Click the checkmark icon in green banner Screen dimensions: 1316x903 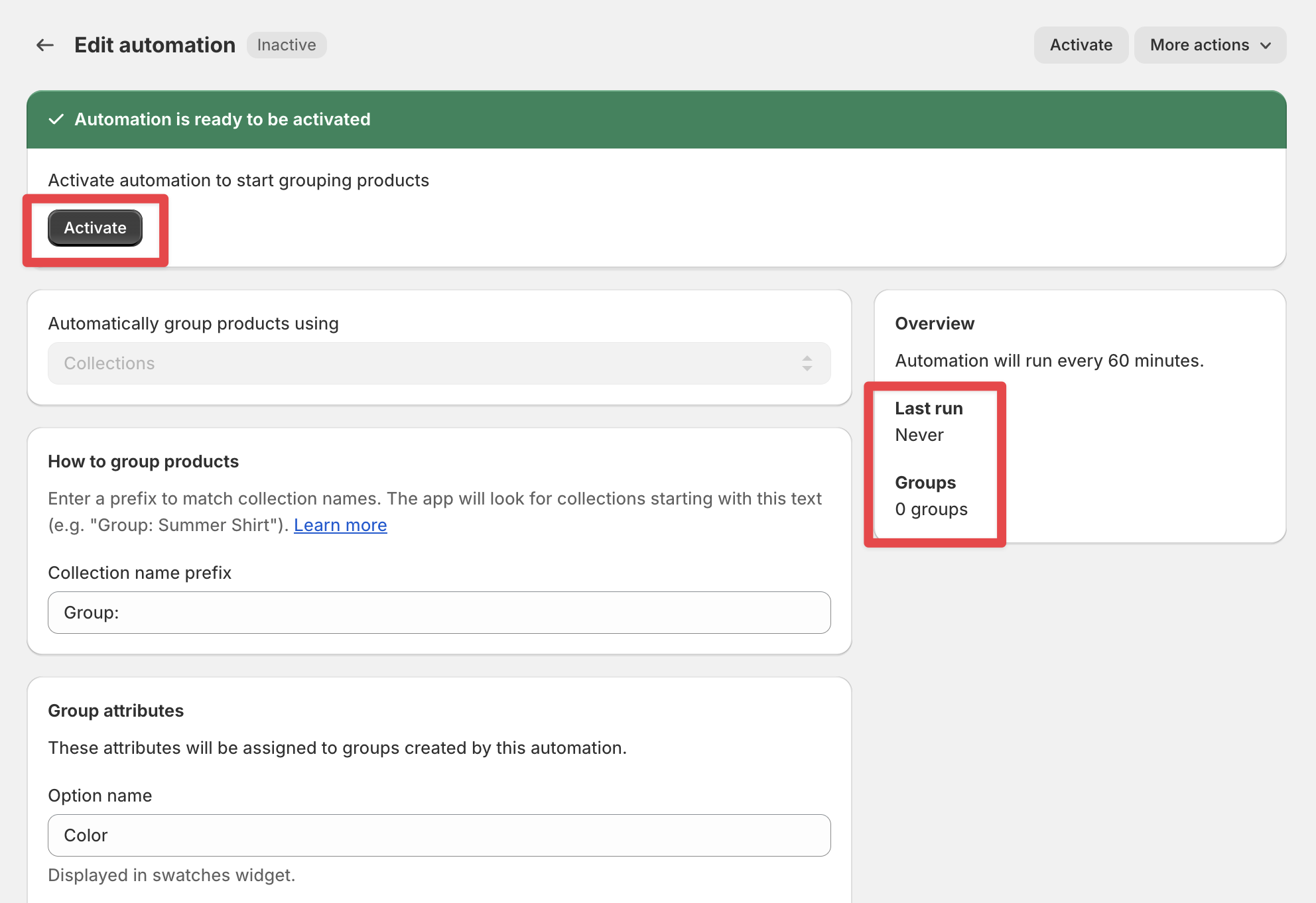tap(56, 119)
